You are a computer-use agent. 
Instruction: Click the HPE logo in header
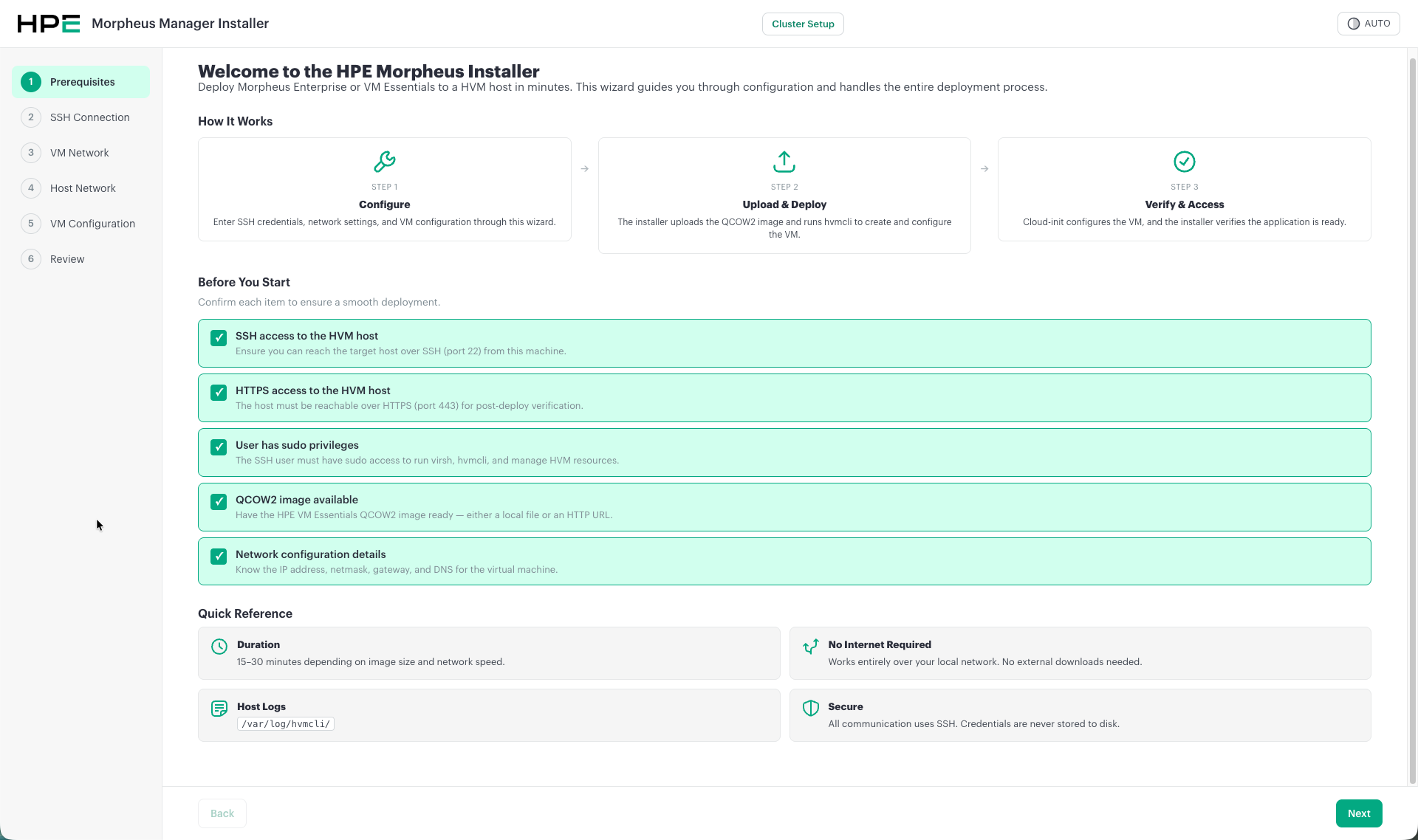(x=49, y=24)
